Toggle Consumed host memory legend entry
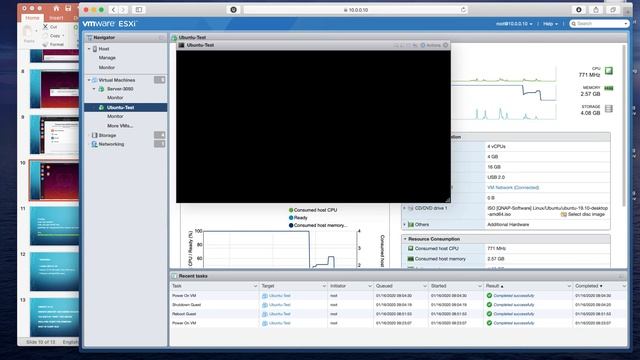 tap(318, 225)
